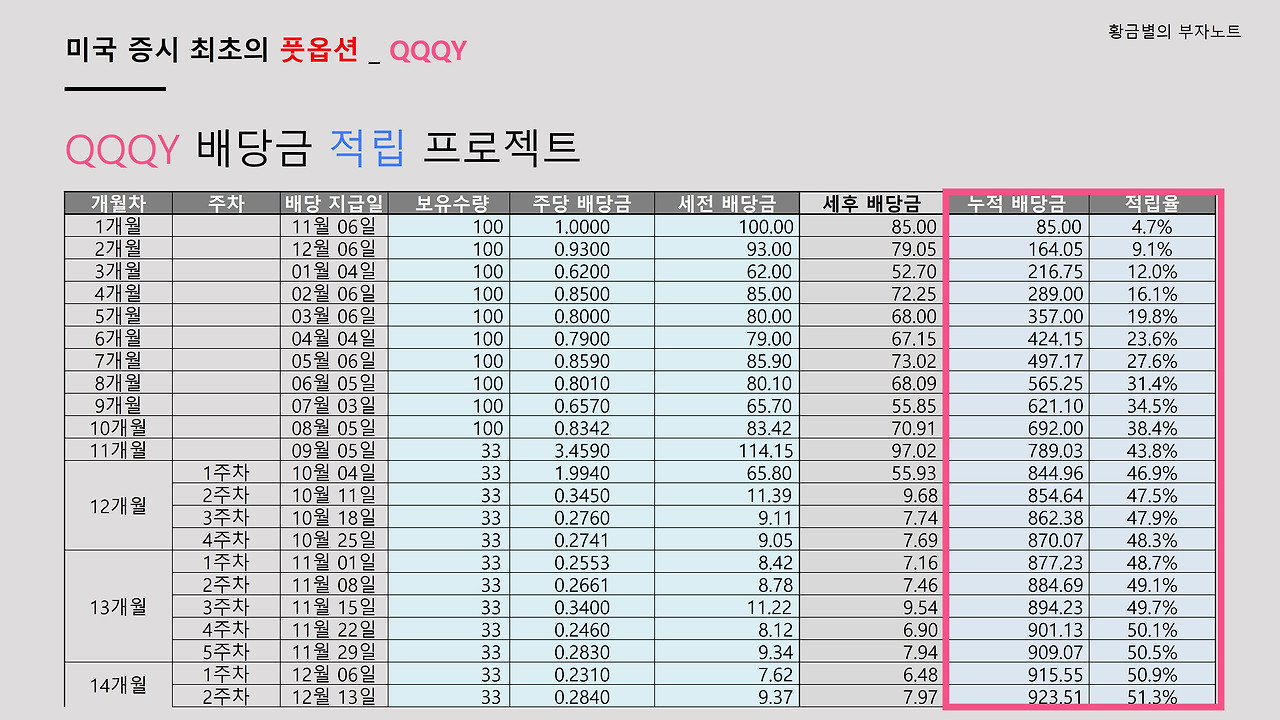Select the '세전 배당금' column header
Screen dimensions: 1280x720
[727, 203]
